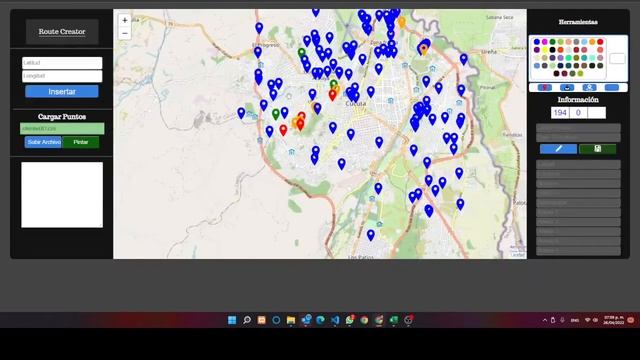Click the southernmost blue marker near Los Patios
This screenshot has height=360, width=640.
tap(371, 236)
